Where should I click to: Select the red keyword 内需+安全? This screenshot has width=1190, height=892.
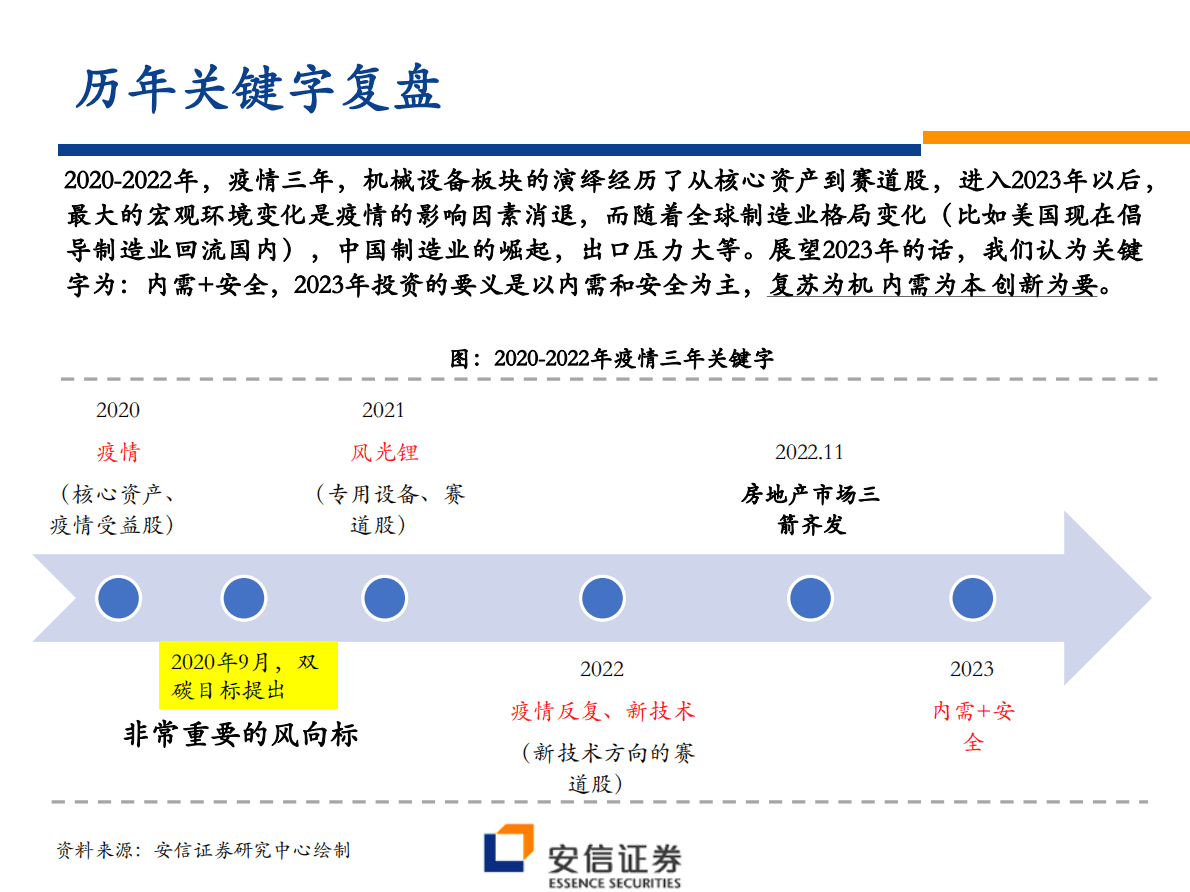972,723
